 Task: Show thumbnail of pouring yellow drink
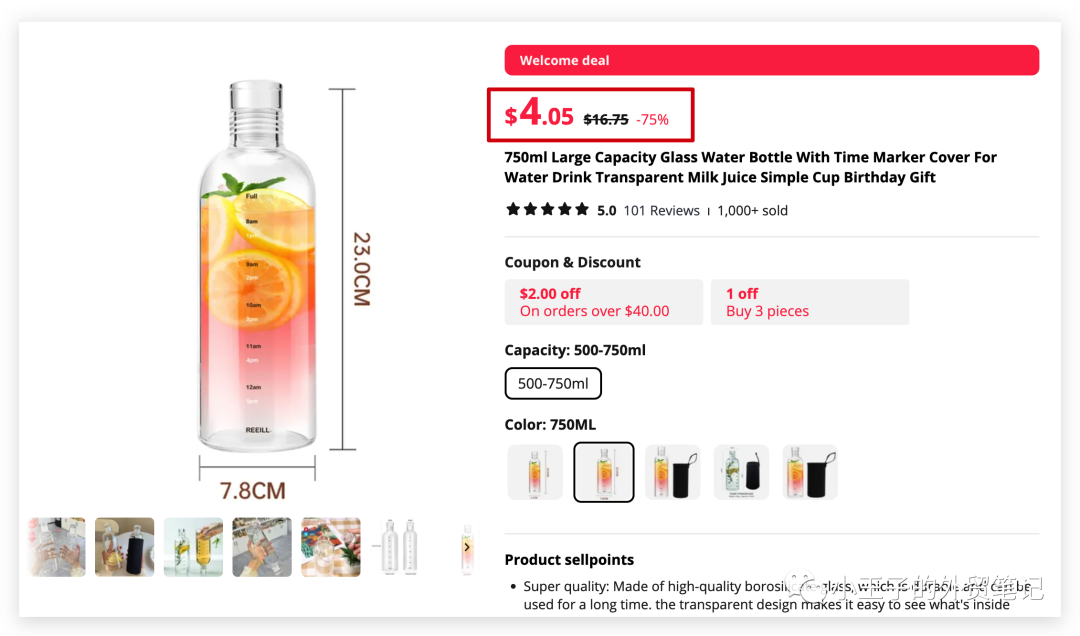coord(193,547)
